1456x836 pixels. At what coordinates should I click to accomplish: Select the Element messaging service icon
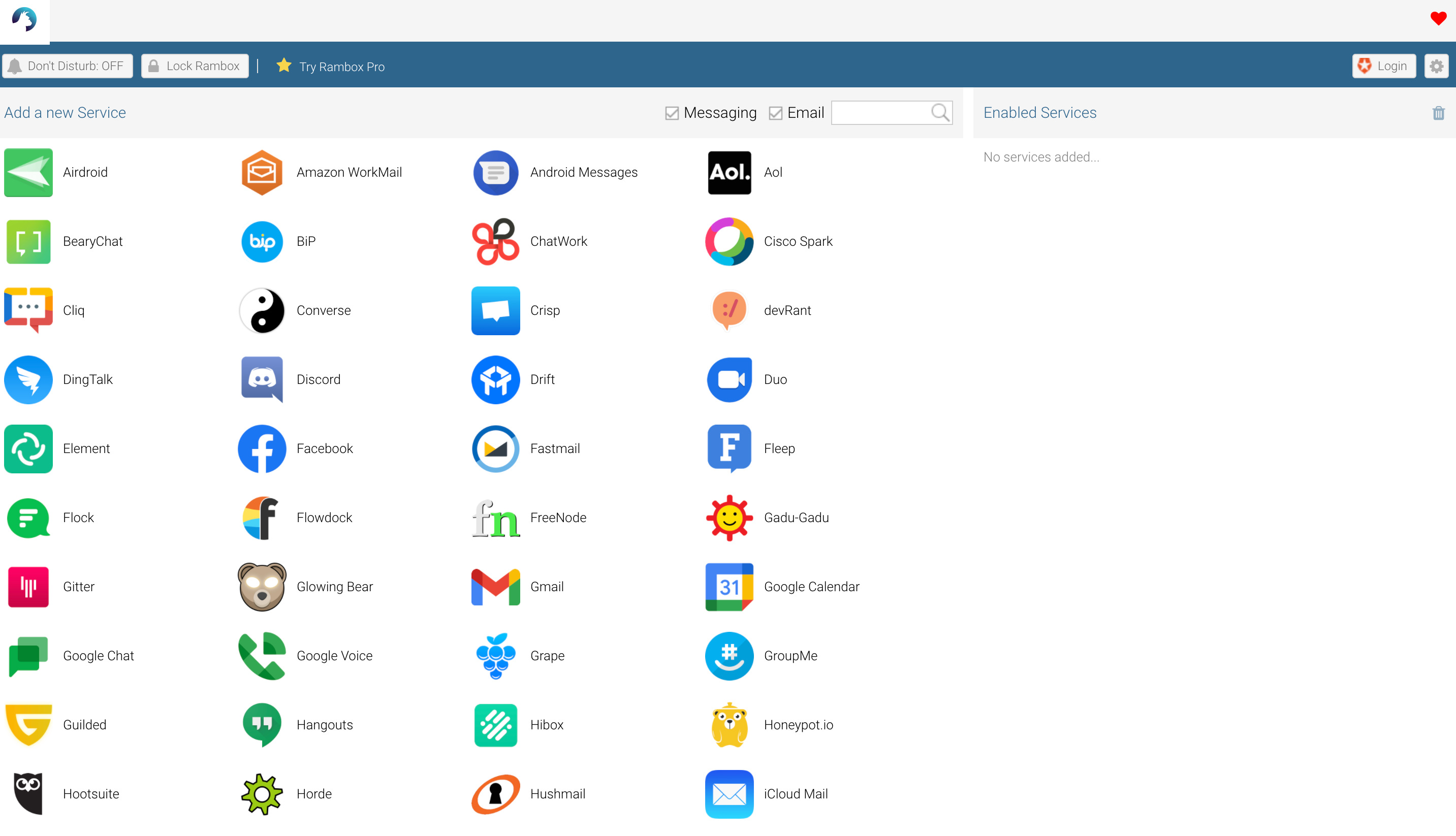tap(28, 448)
